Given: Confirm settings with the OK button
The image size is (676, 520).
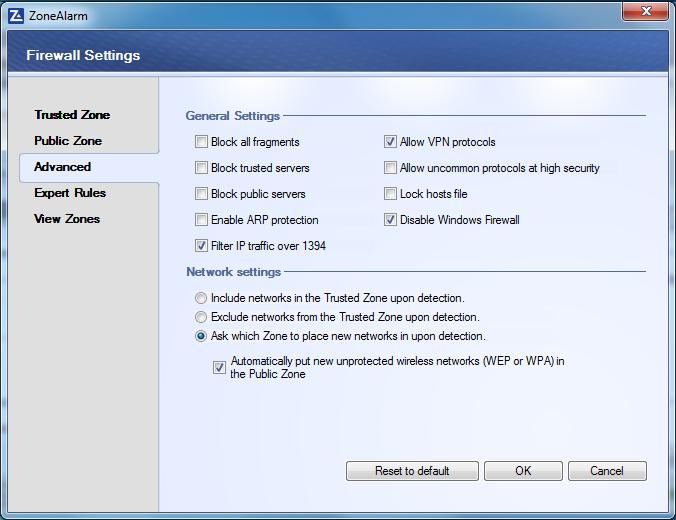Looking at the screenshot, I should [523, 471].
